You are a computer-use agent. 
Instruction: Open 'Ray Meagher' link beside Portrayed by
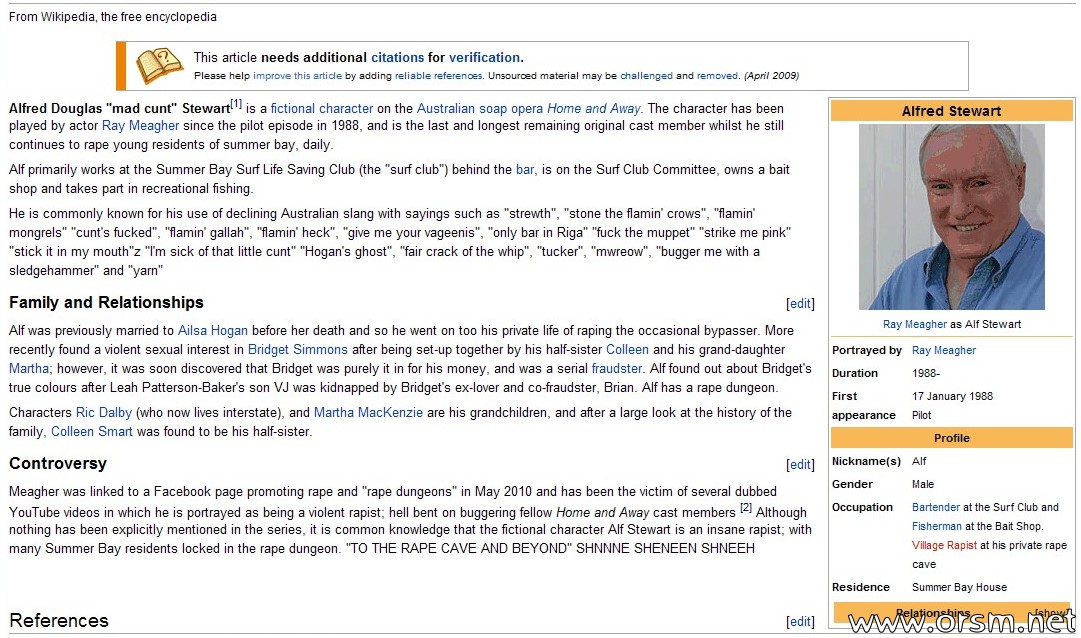944,350
